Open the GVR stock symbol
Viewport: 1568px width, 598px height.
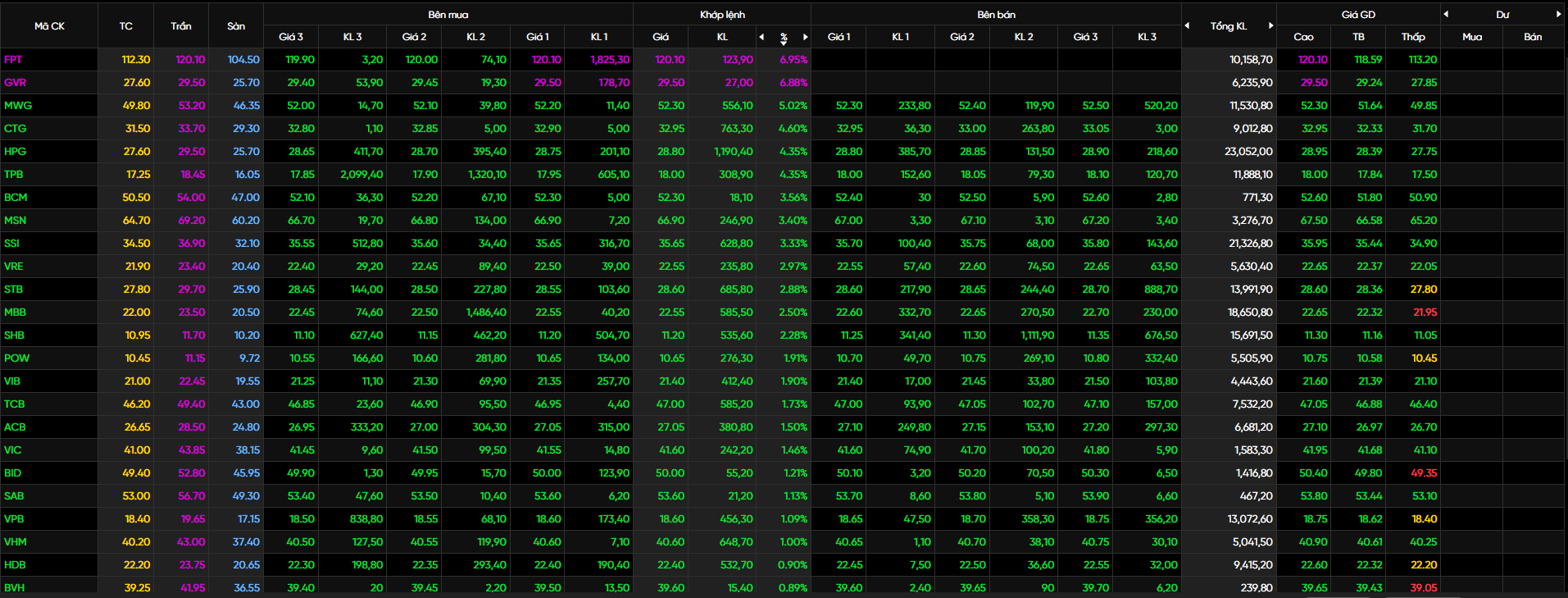coord(15,83)
